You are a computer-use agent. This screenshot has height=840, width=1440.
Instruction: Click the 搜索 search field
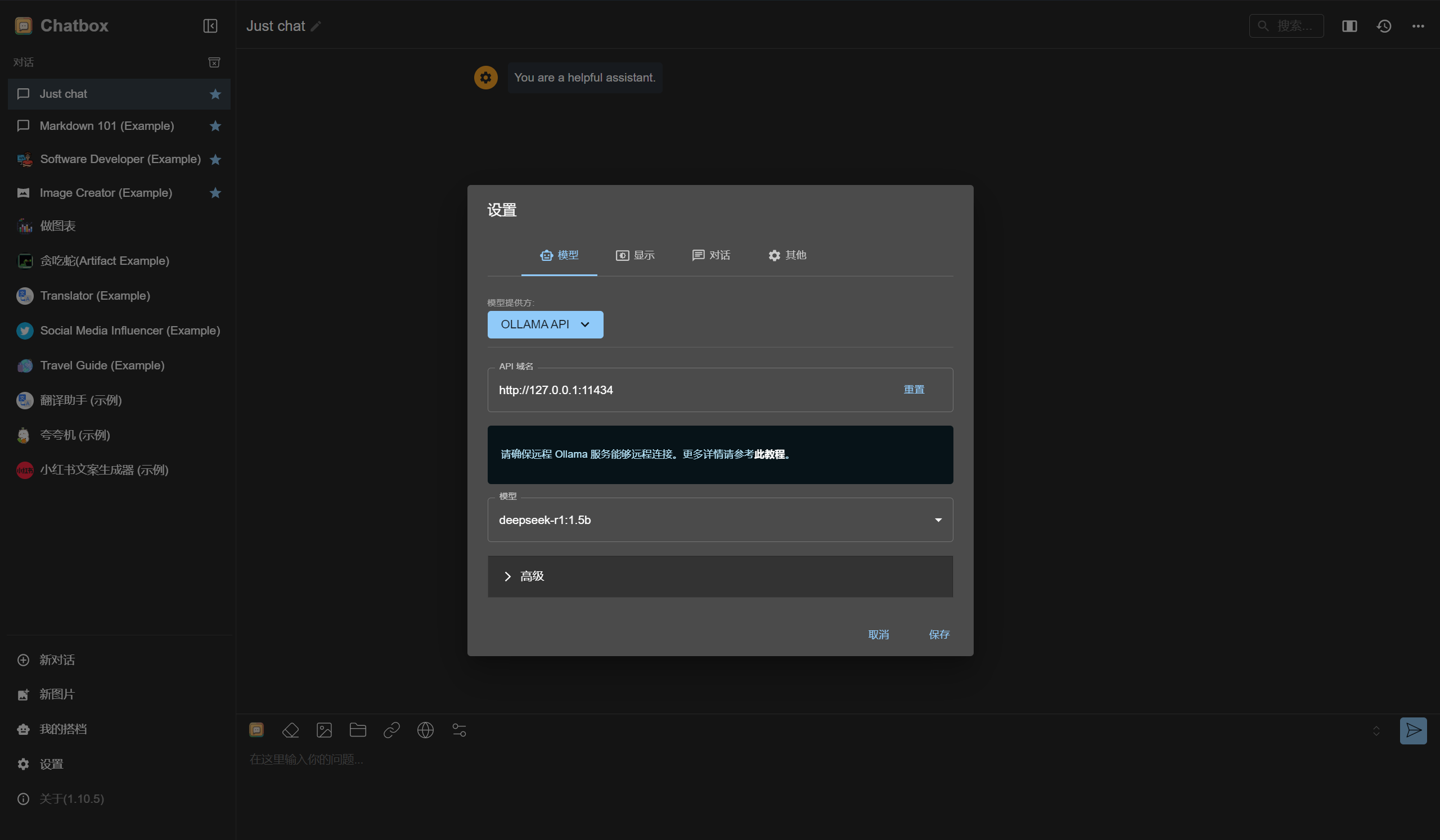1286,26
